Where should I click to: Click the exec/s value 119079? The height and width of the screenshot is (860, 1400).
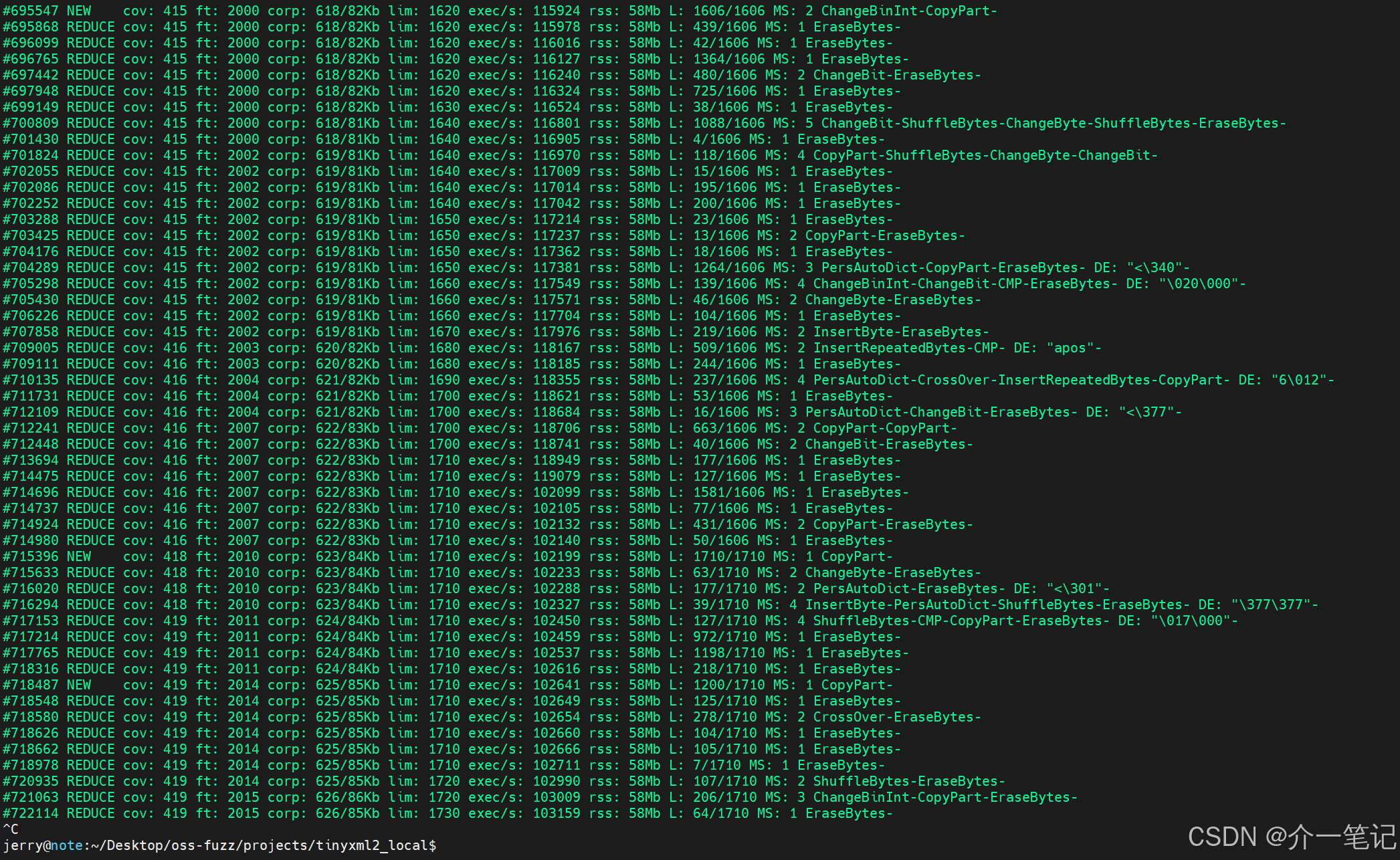tap(557, 476)
